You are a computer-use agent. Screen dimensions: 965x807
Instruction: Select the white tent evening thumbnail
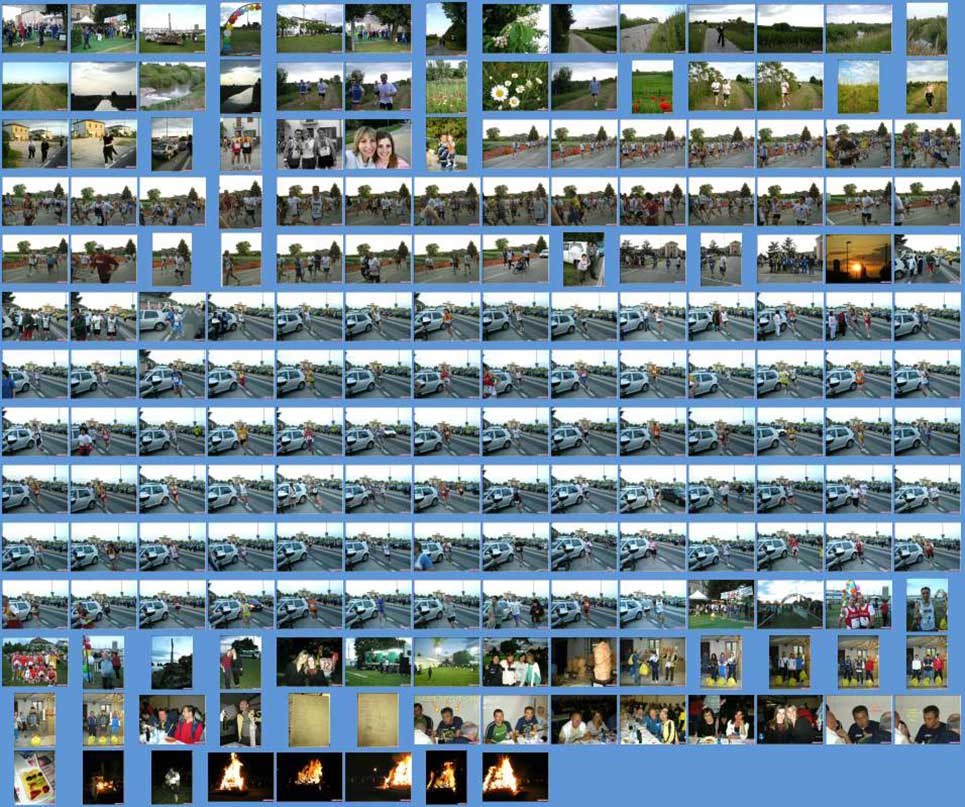click(x=721, y=604)
